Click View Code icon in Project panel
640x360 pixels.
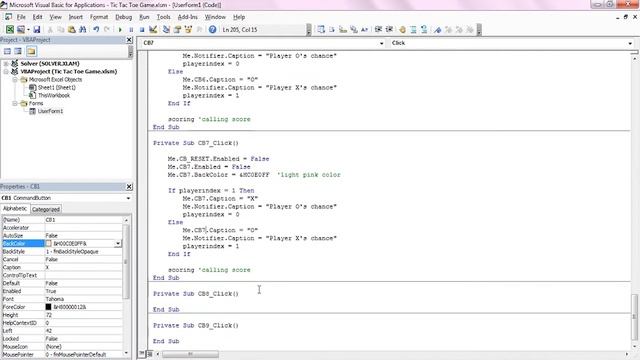pyautogui.click(x=7, y=51)
